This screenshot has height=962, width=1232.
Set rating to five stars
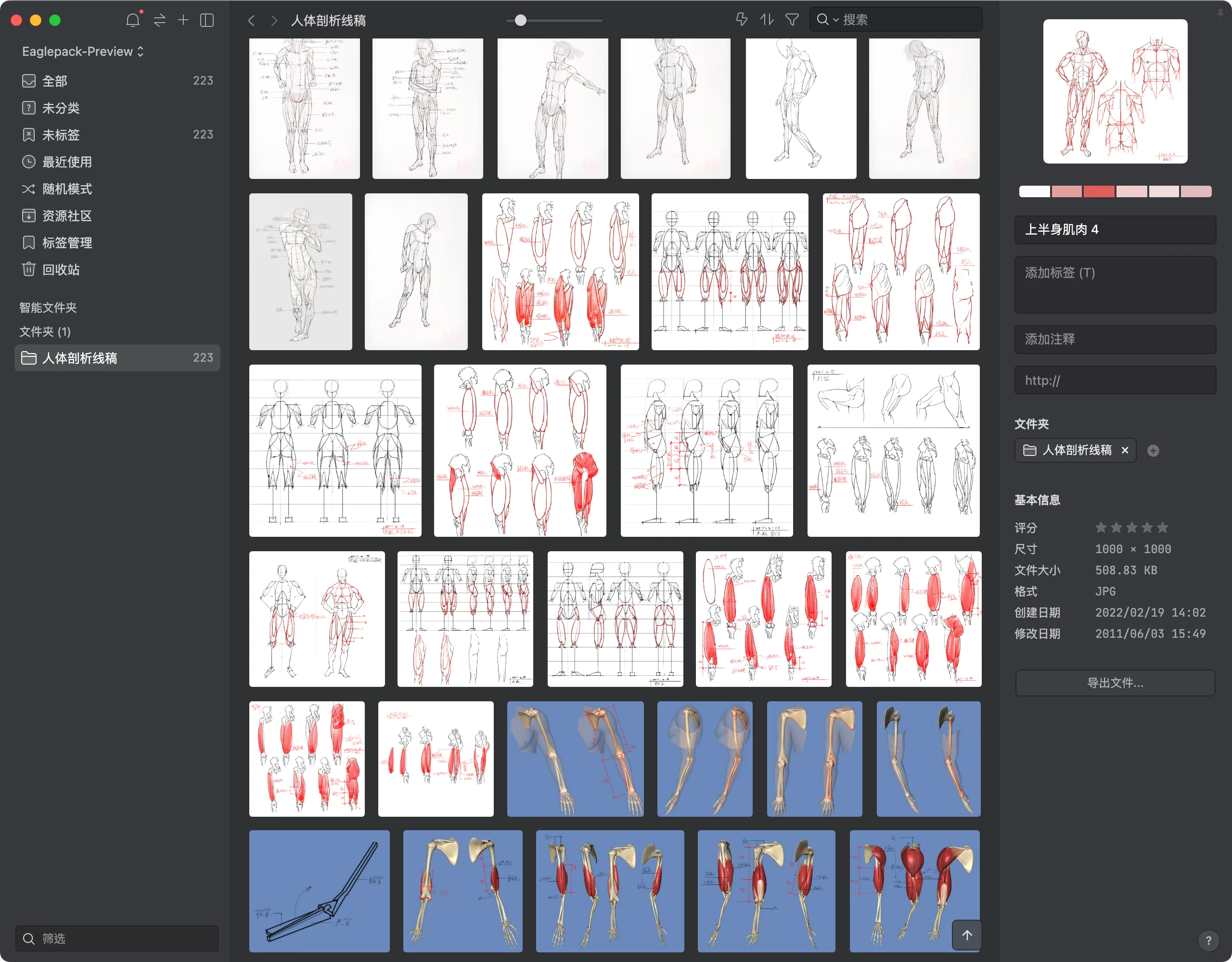coord(1163,528)
